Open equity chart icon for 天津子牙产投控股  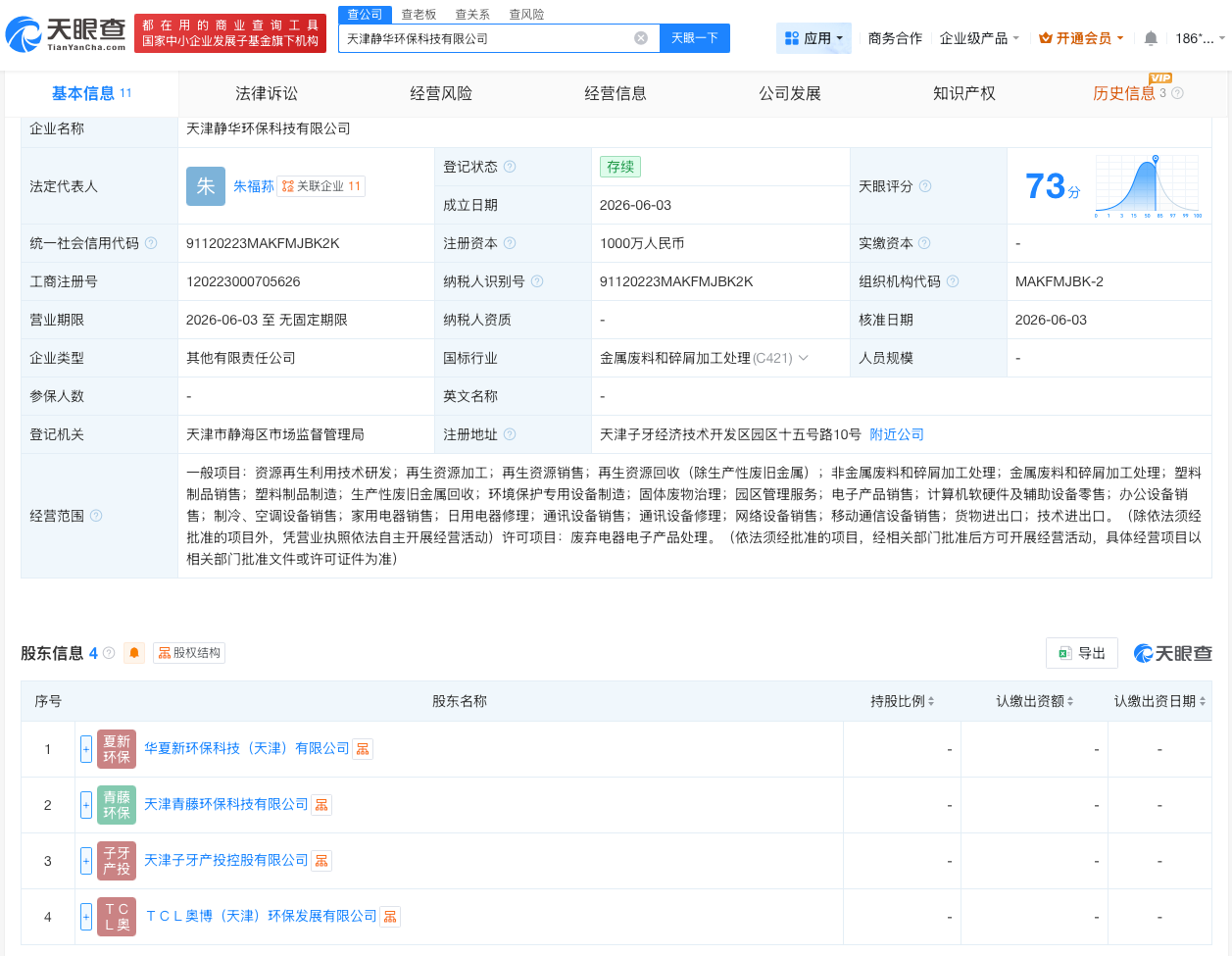(x=321, y=861)
